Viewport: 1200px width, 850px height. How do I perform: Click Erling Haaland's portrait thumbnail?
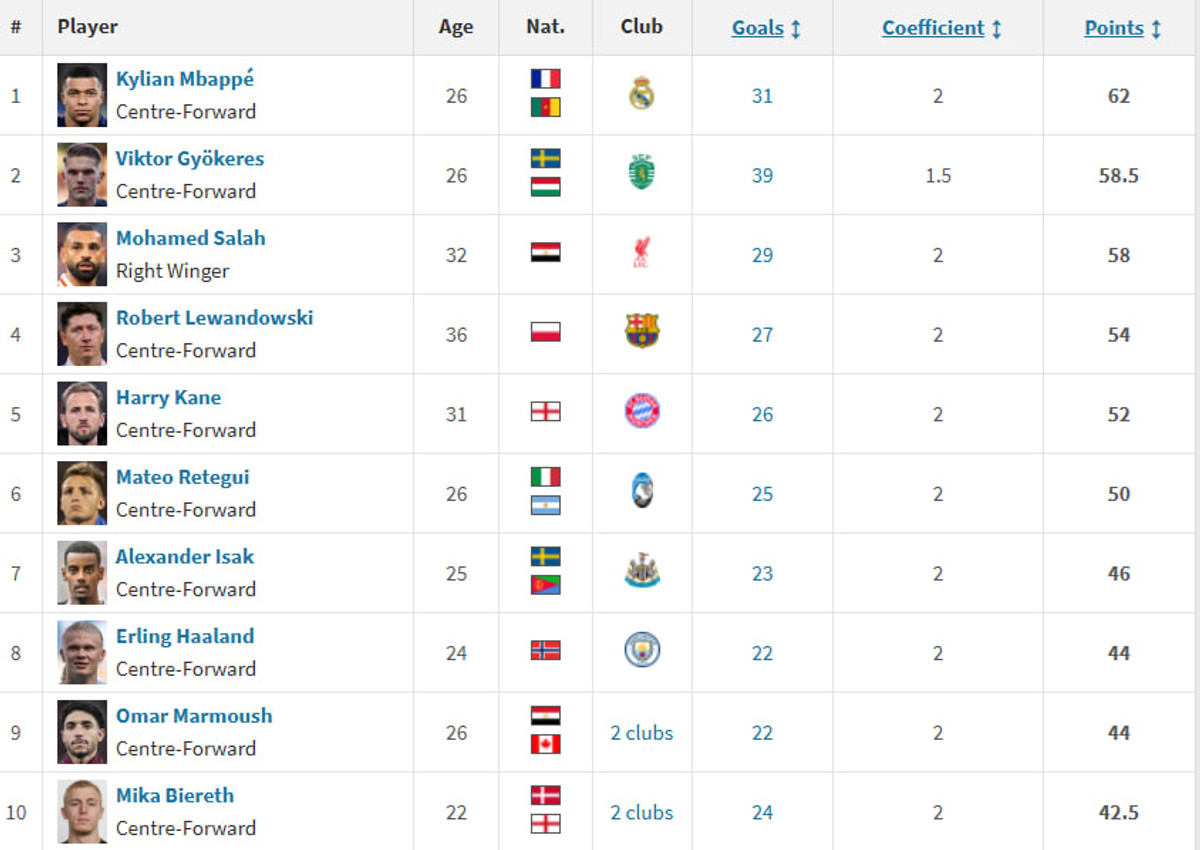(x=82, y=653)
